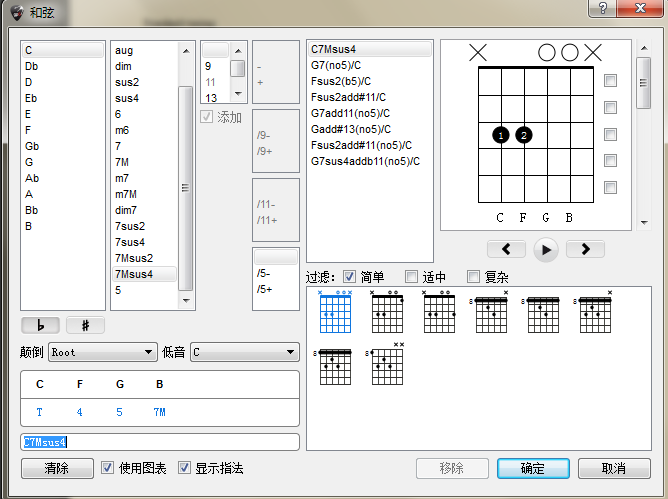Click the chord name text field
This screenshot has width=668, height=499.
(160, 442)
